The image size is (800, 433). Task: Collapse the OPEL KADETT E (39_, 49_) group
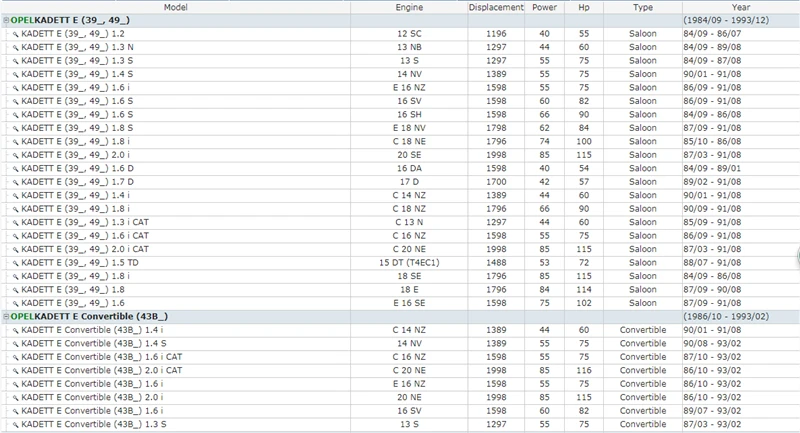click(6, 20)
